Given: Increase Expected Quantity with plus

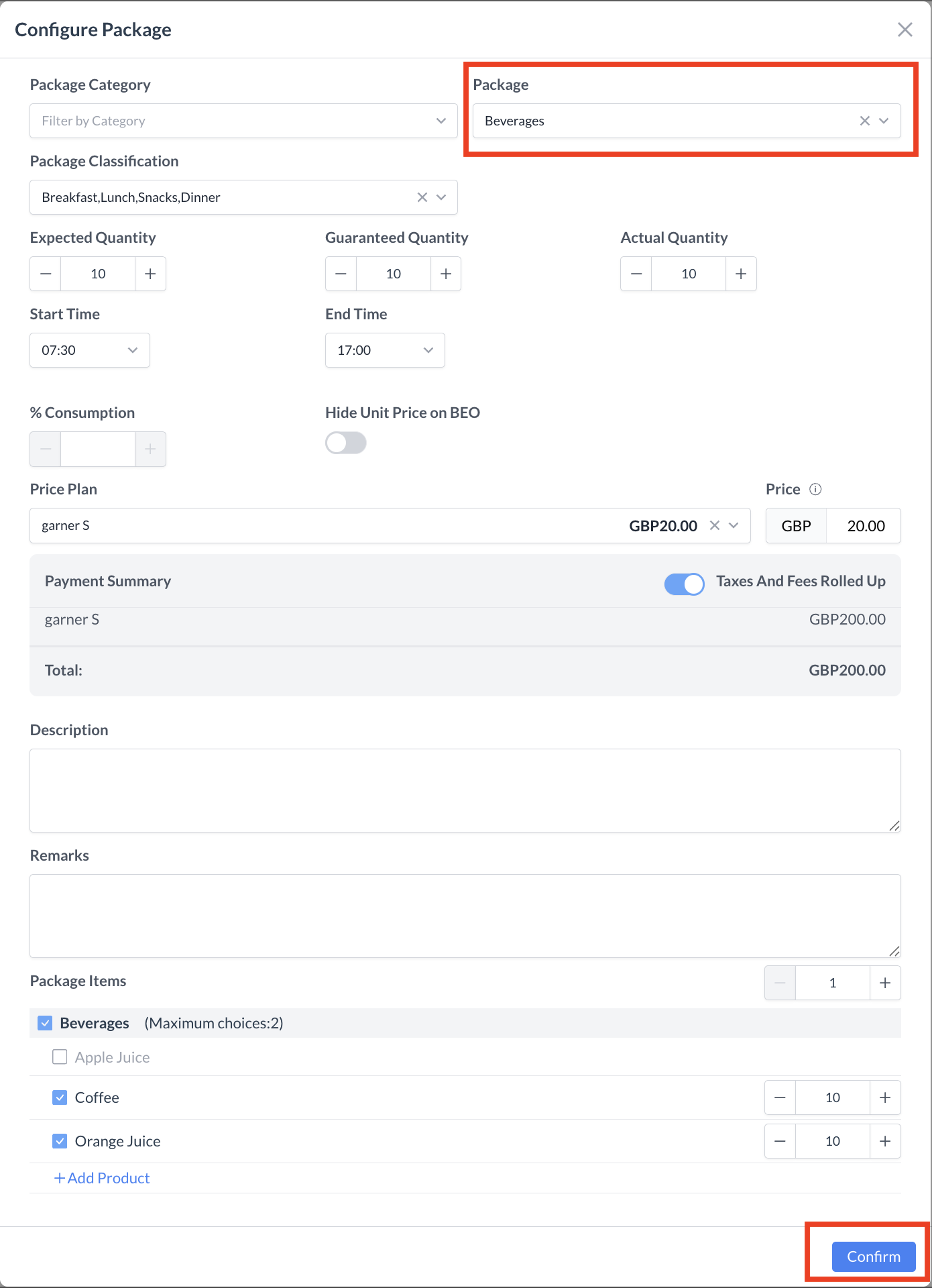Looking at the screenshot, I should [x=150, y=274].
